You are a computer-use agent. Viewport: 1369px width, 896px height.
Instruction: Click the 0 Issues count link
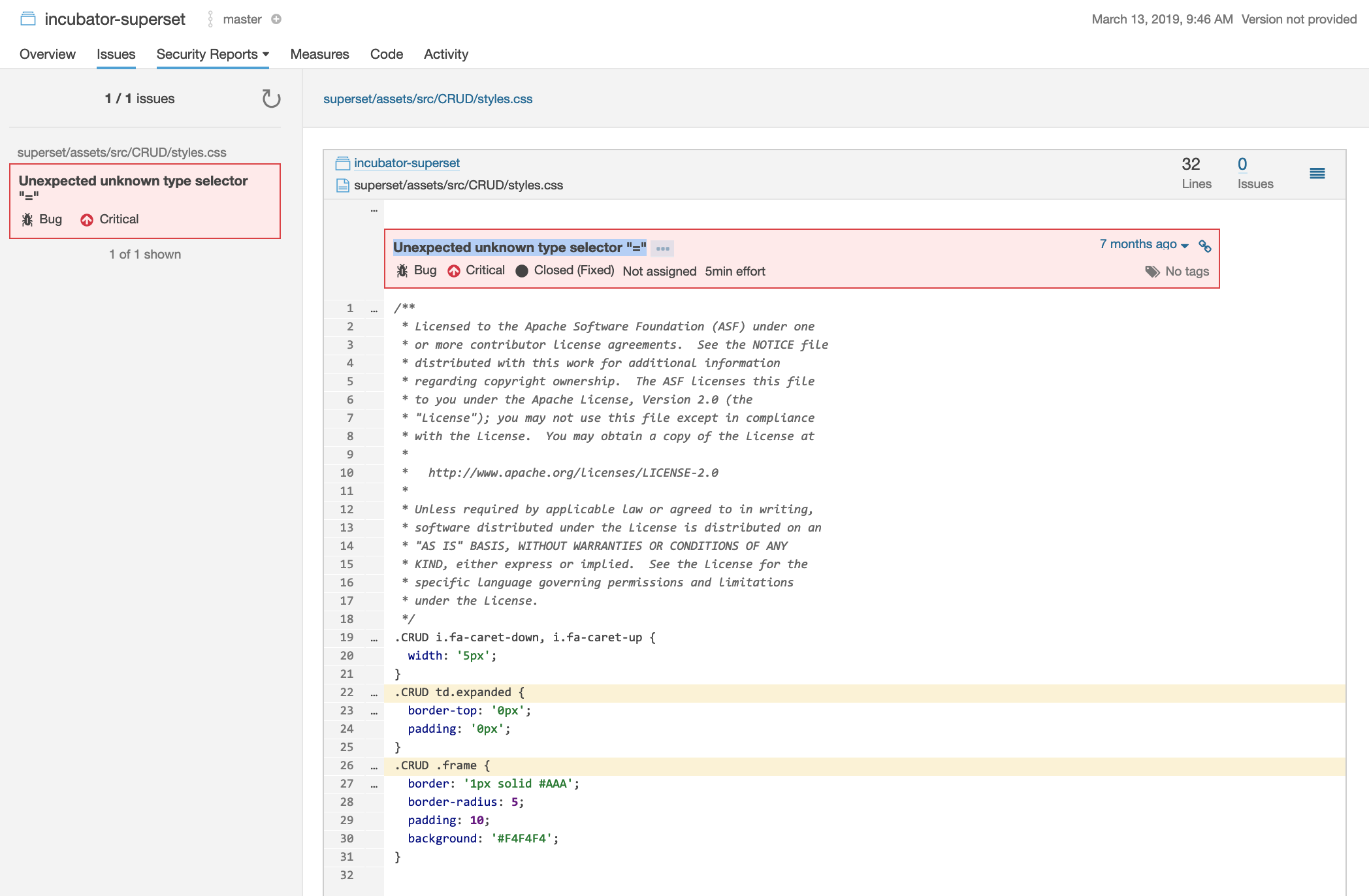point(1242,164)
